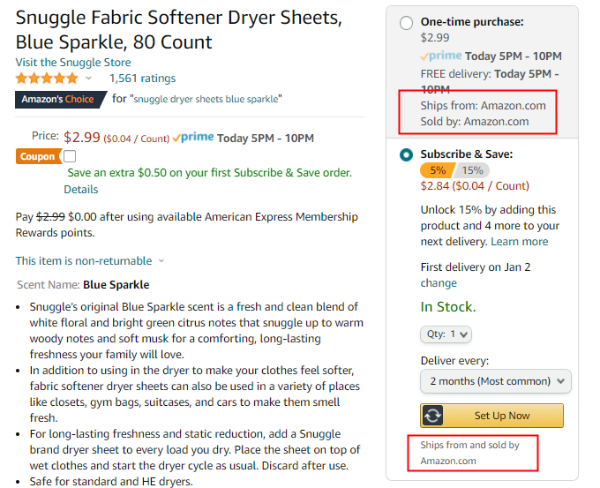Expand the star ratings breakdown chevron
The image size is (600, 488).
click(x=88, y=78)
